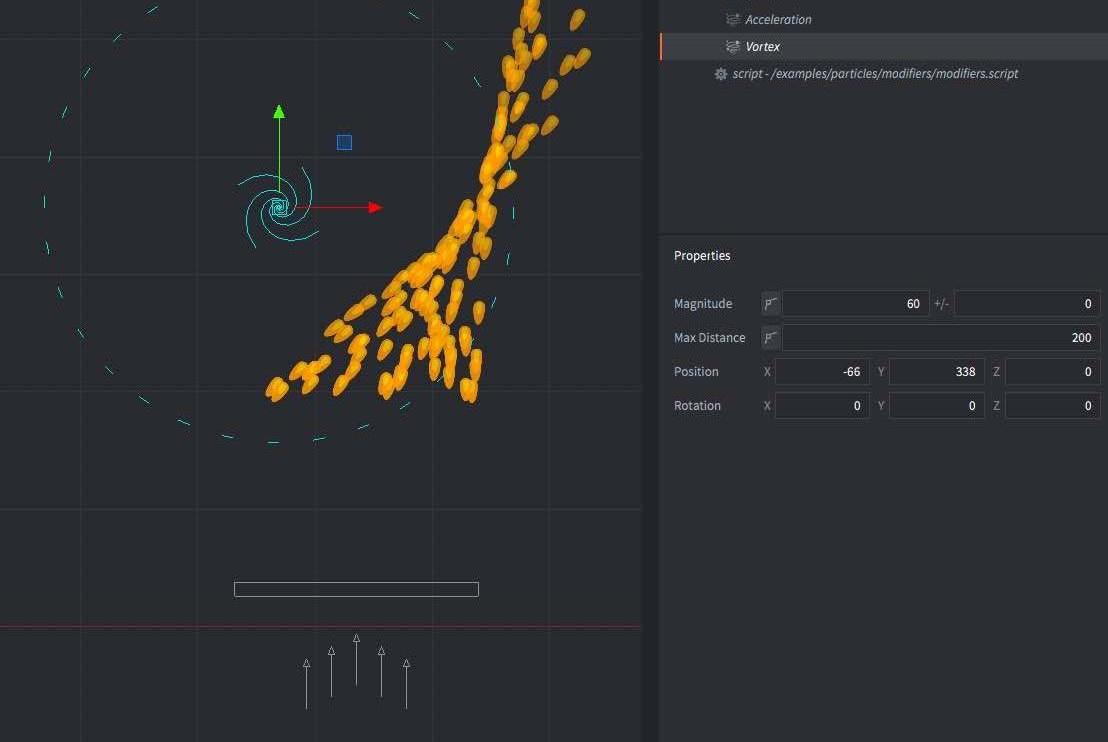Click the Magnitude property label
This screenshot has width=1108, height=742.
702,304
